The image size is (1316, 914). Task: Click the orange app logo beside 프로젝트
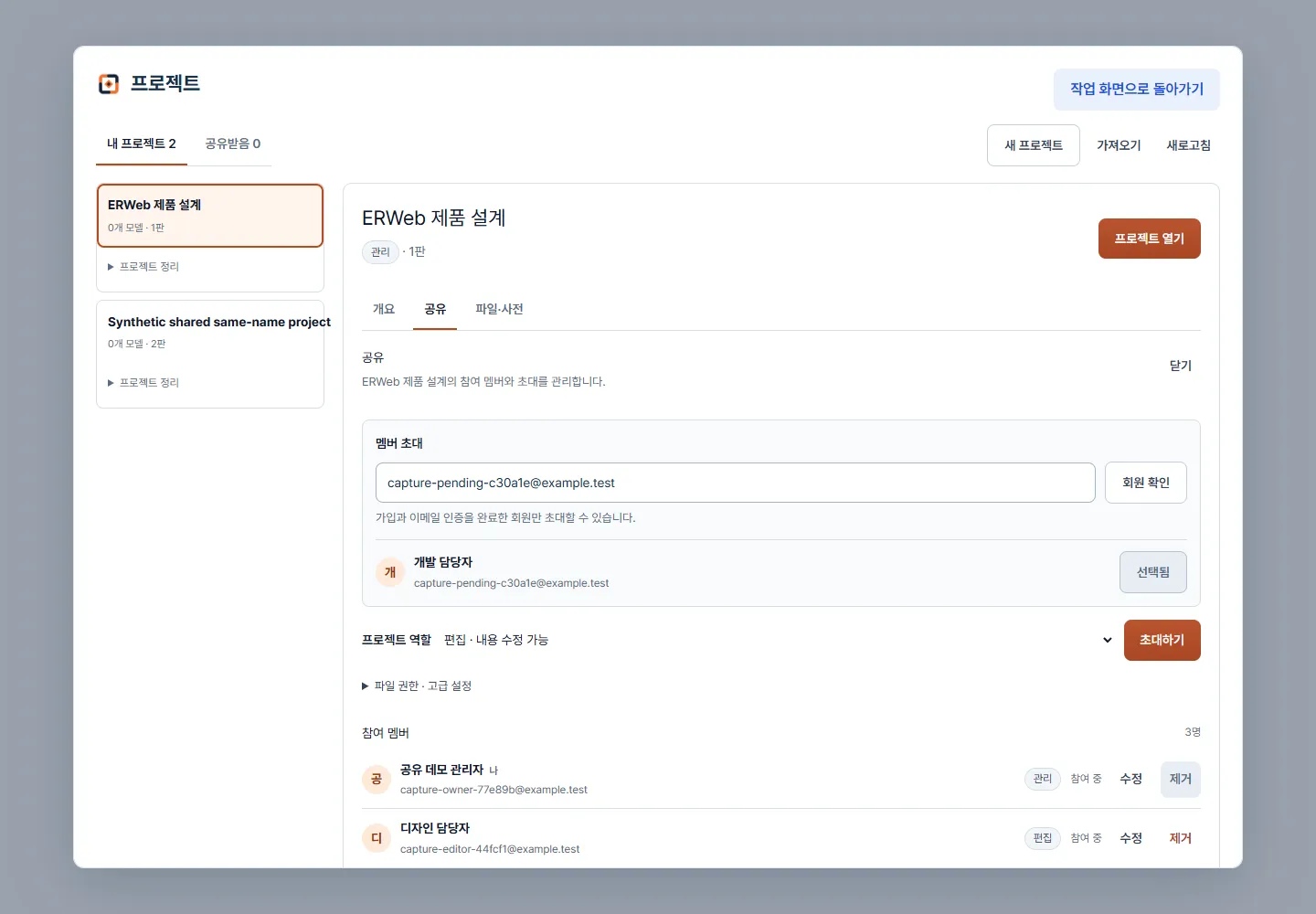pyautogui.click(x=109, y=84)
